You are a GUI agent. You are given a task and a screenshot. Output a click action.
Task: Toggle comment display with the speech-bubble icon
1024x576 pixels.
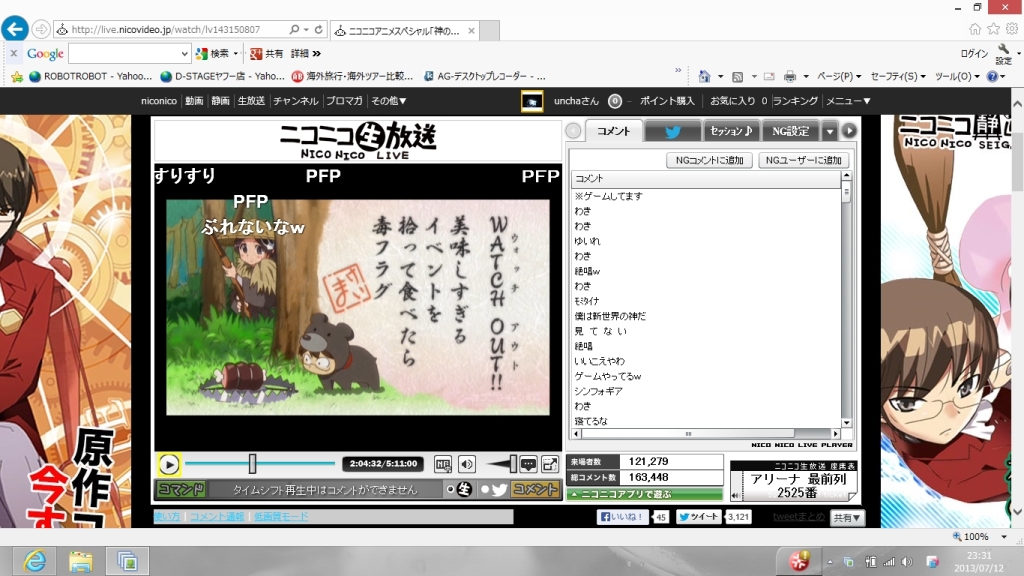point(528,464)
